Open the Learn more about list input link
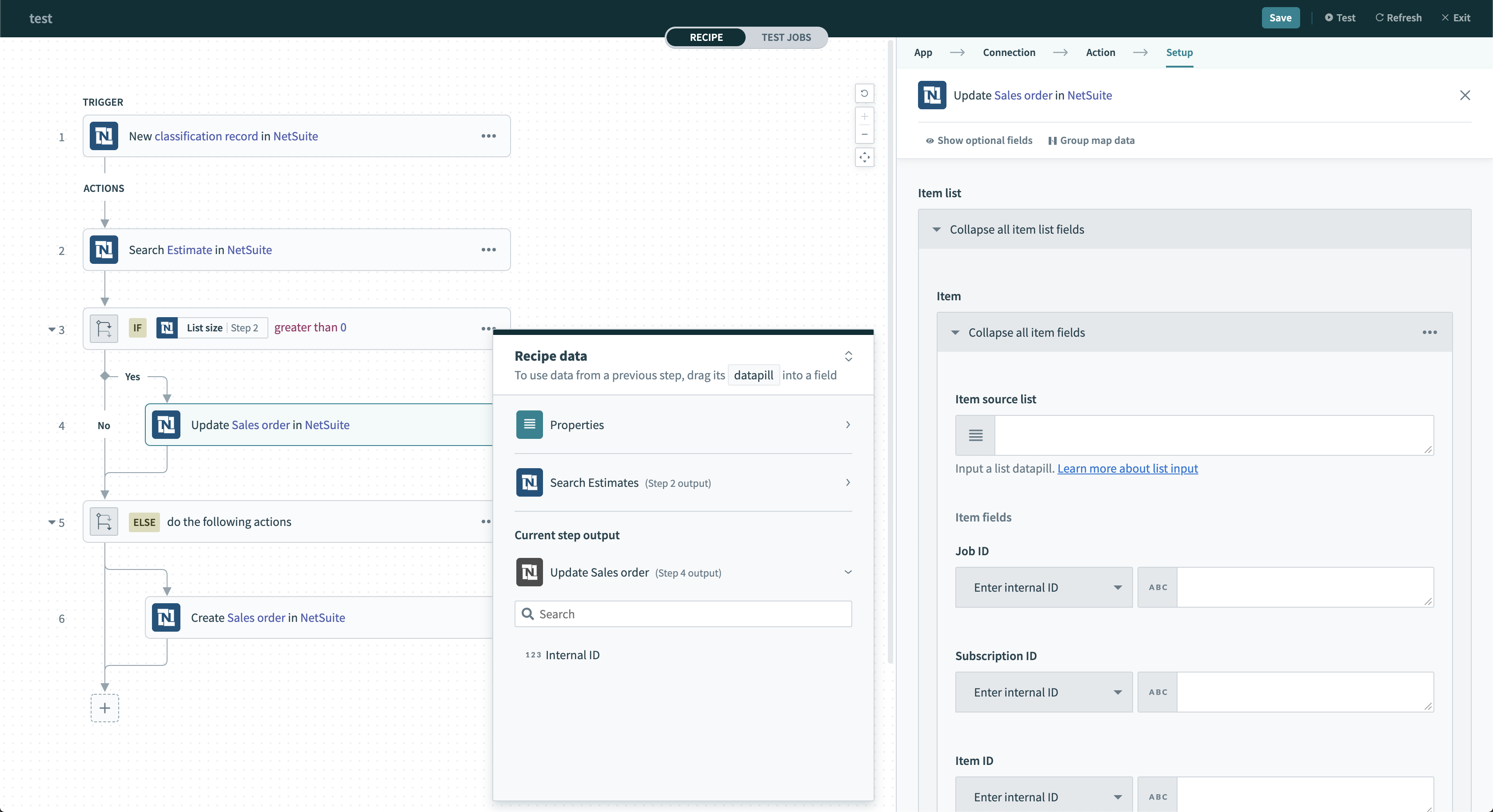This screenshot has width=1493, height=812. click(1127, 468)
